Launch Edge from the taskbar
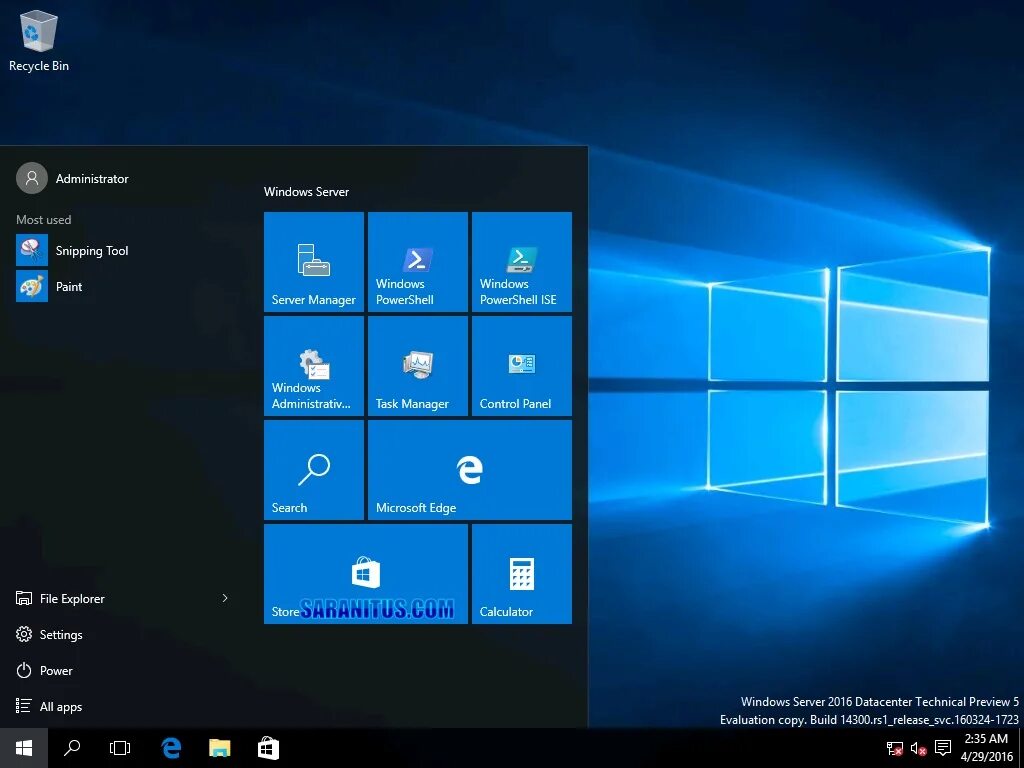The image size is (1024, 768). point(171,748)
